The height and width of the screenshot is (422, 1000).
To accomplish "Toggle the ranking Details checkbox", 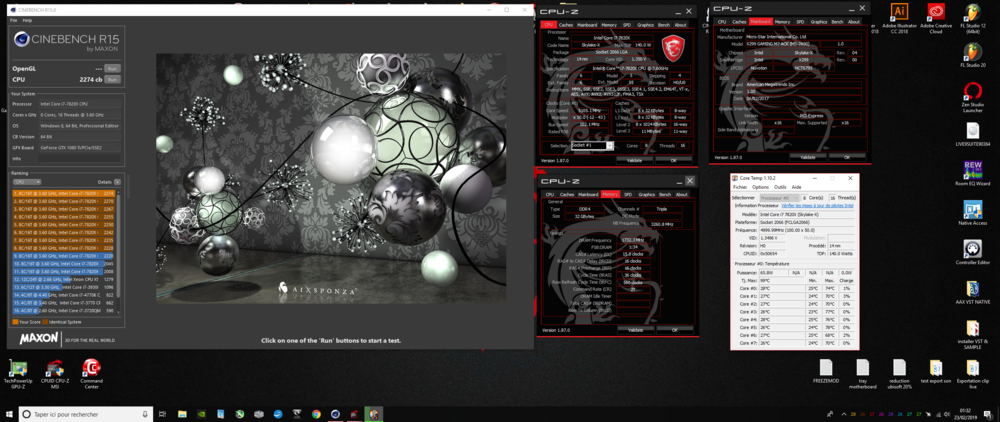I will pyautogui.click(x=117, y=182).
